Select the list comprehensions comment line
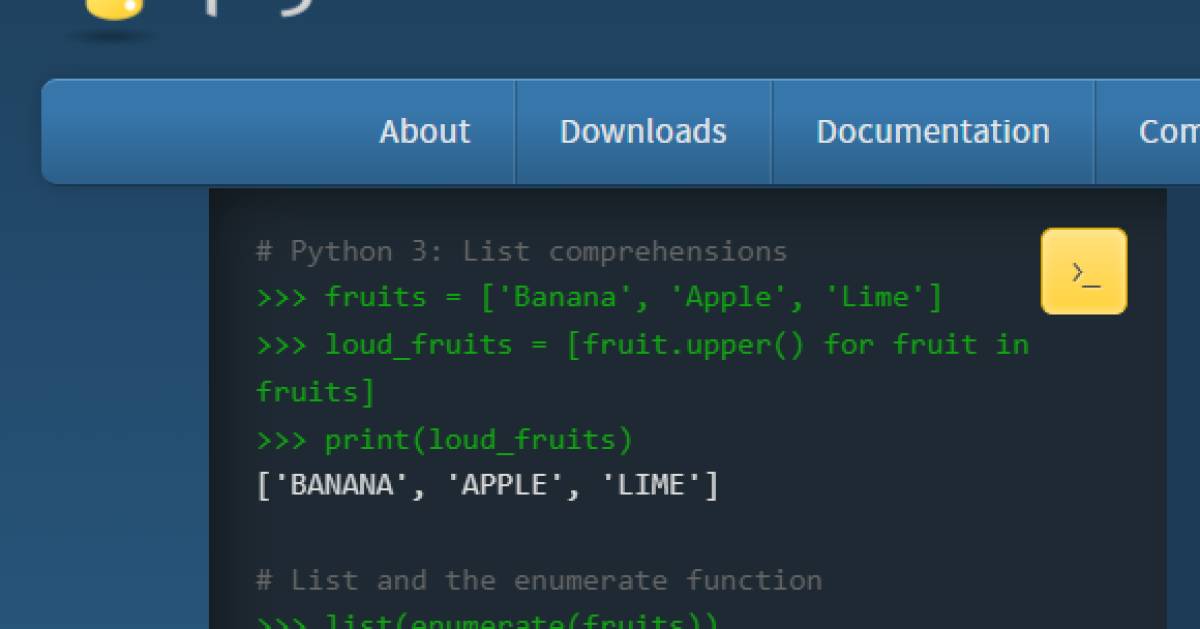1200x629 pixels. pos(520,250)
